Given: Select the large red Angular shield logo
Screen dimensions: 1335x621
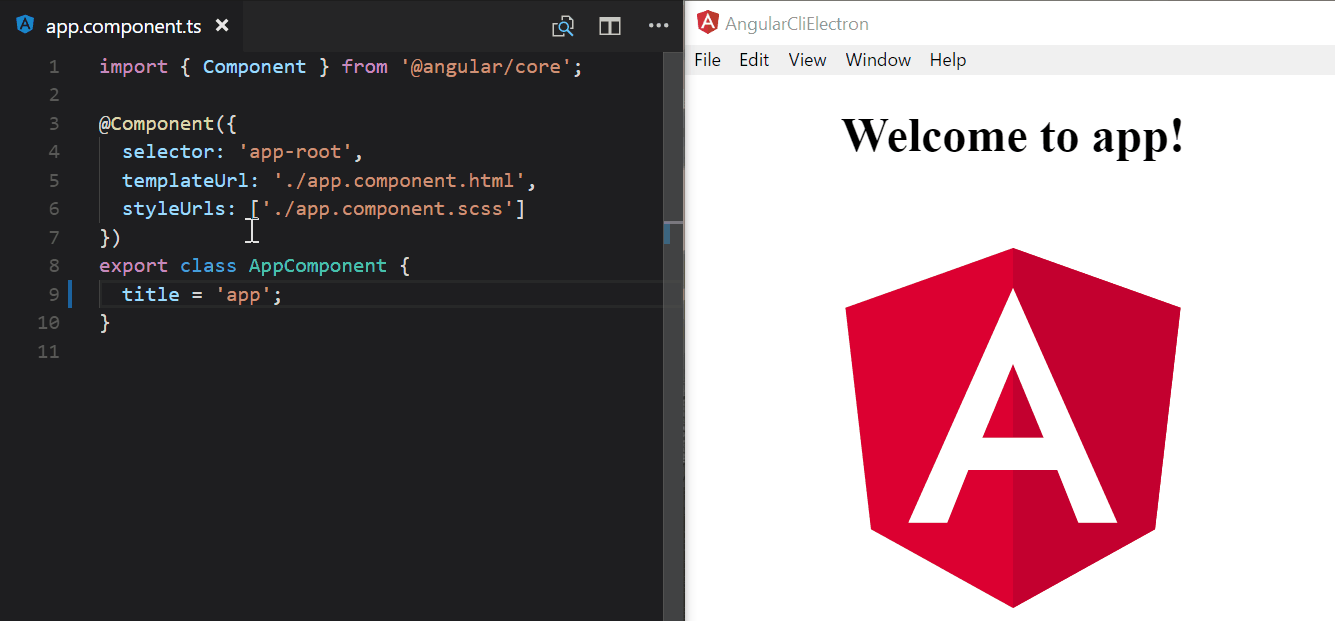Looking at the screenshot, I should pyautogui.click(x=1013, y=425).
